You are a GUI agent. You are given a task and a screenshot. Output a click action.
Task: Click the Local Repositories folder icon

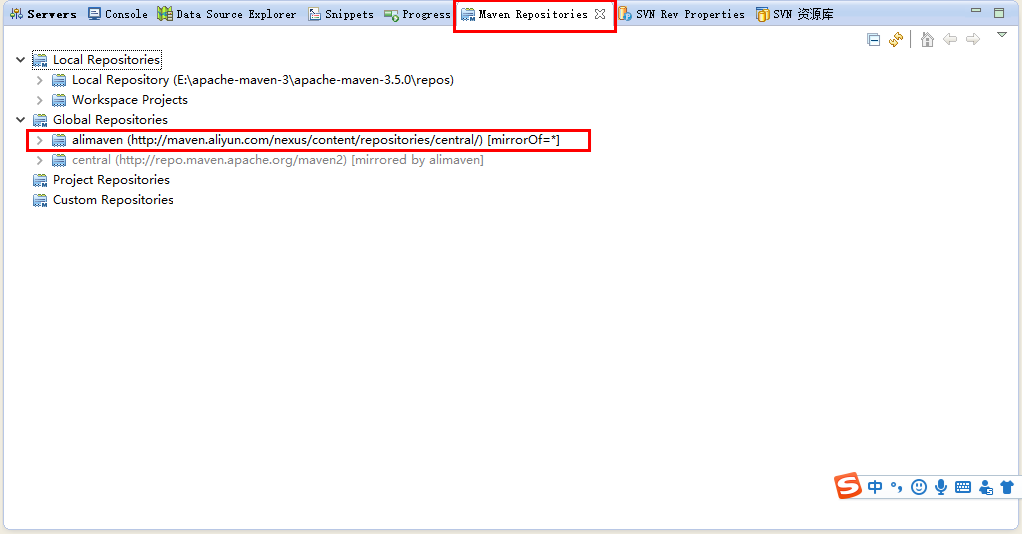[x=40, y=61]
